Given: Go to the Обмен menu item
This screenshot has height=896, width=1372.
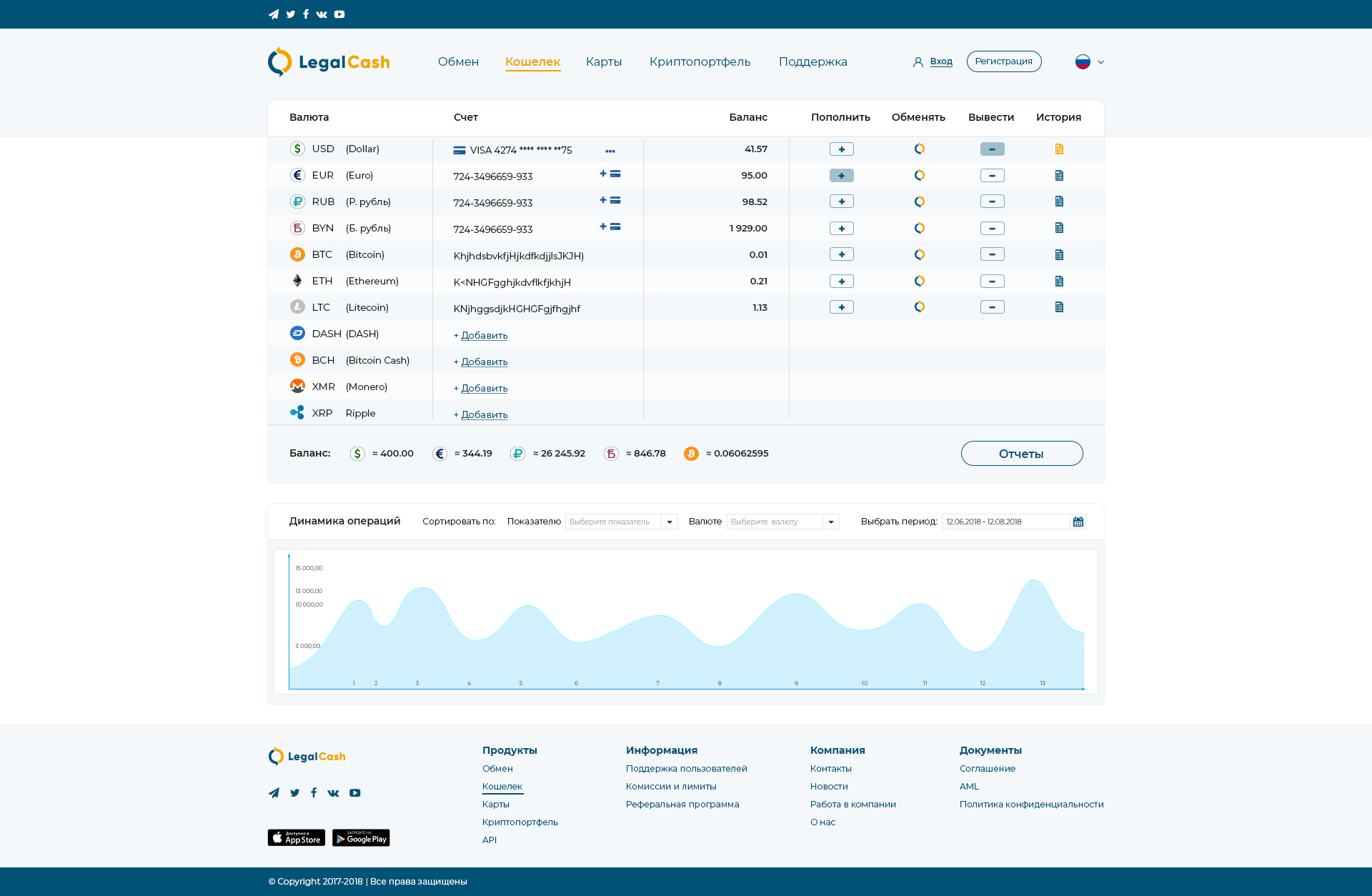Looking at the screenshot, I should [458, 62].
